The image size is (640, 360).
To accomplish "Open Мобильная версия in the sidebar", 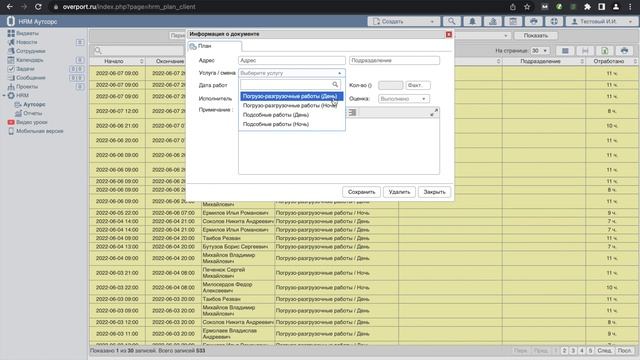I will [x=40, y=131].
